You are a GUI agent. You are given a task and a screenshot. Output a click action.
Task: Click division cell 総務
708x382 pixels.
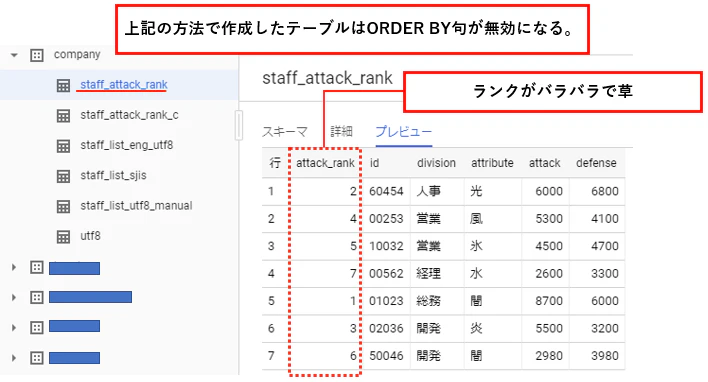pyautogui.click(x=429, y=301)
